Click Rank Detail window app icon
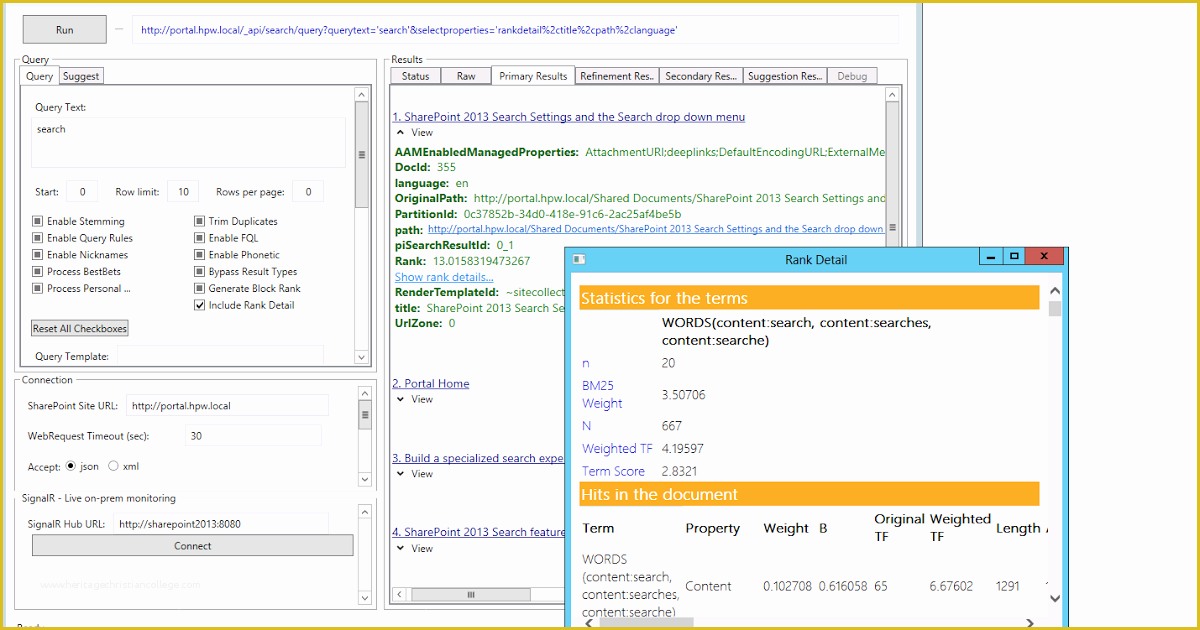This screenshot has height=630, width=1200. (x=579, y=259)
